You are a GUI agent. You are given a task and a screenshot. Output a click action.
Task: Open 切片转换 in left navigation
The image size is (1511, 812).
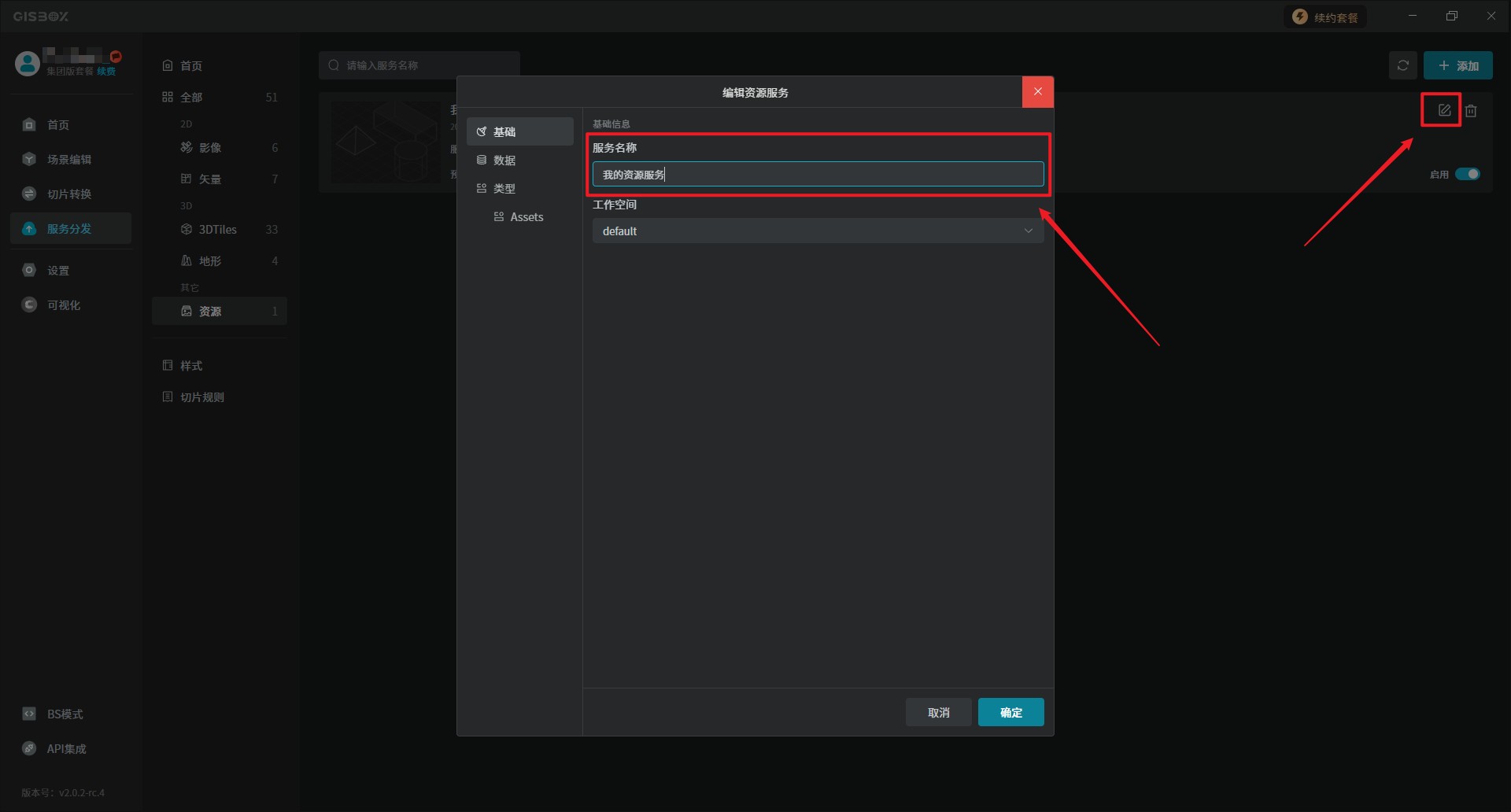pos(69,194)
